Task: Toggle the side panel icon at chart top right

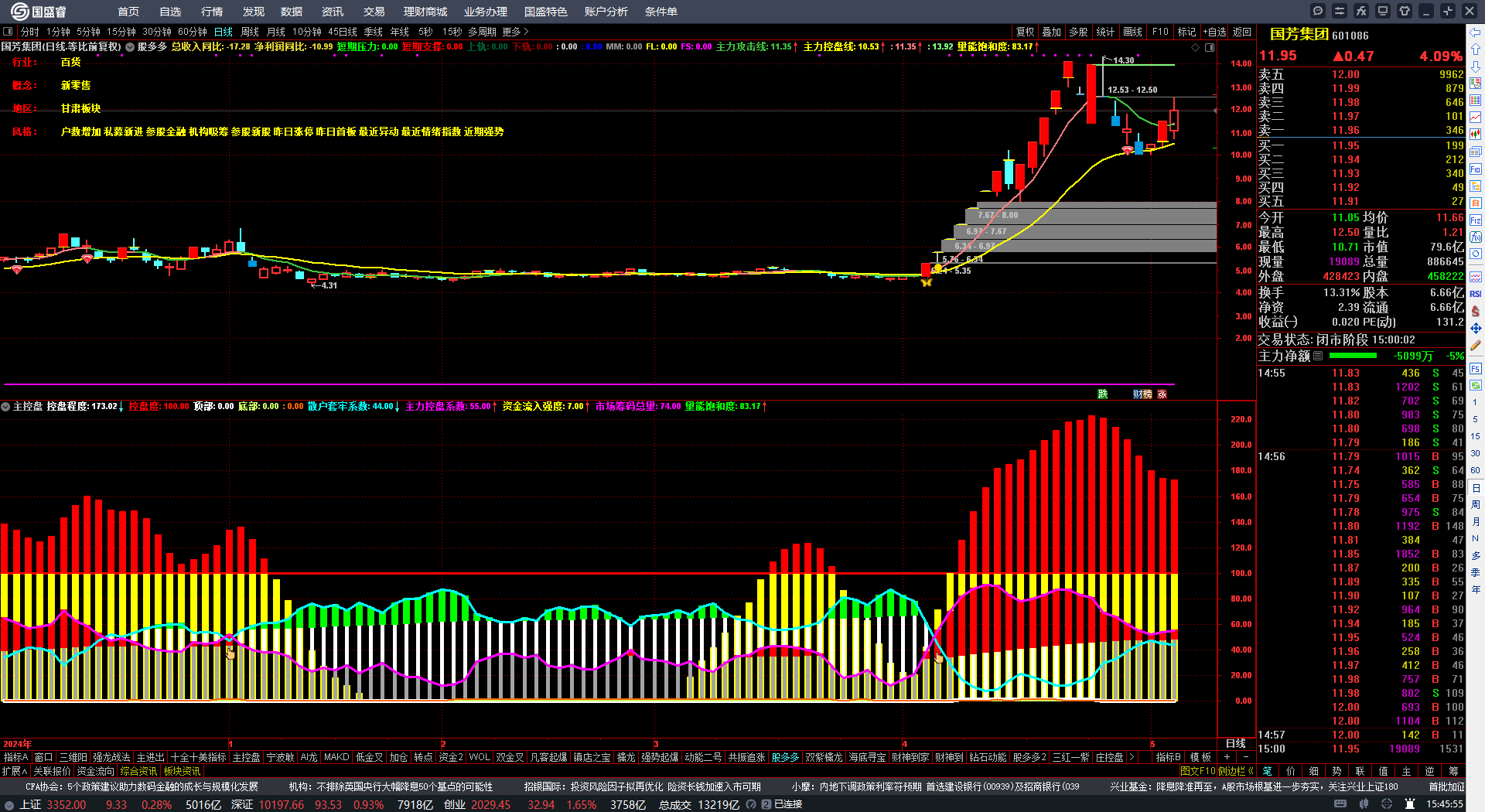Action: [1210, 47]
